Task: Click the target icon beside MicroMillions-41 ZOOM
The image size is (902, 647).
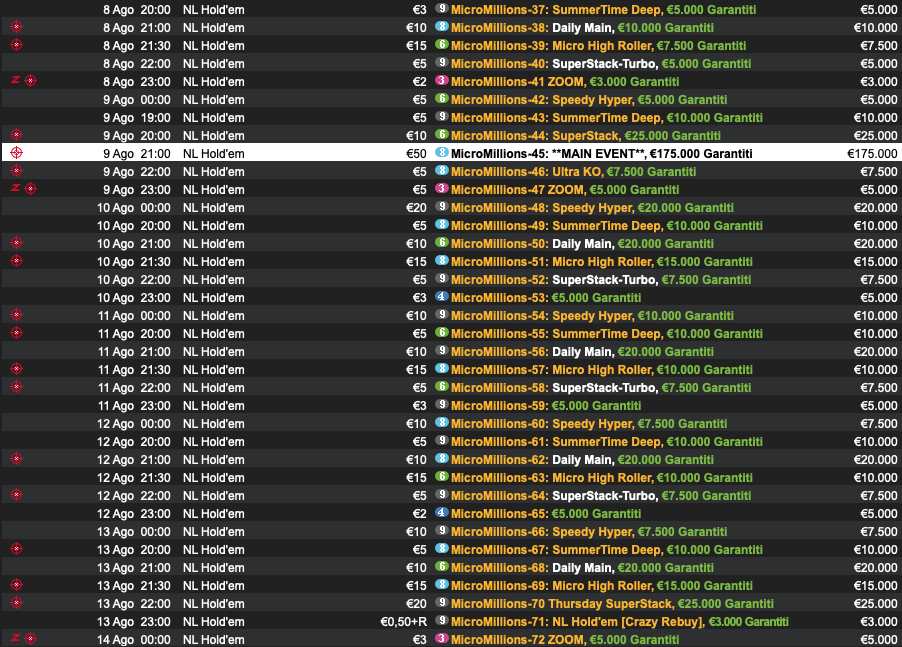Action: tap(31, 81)
